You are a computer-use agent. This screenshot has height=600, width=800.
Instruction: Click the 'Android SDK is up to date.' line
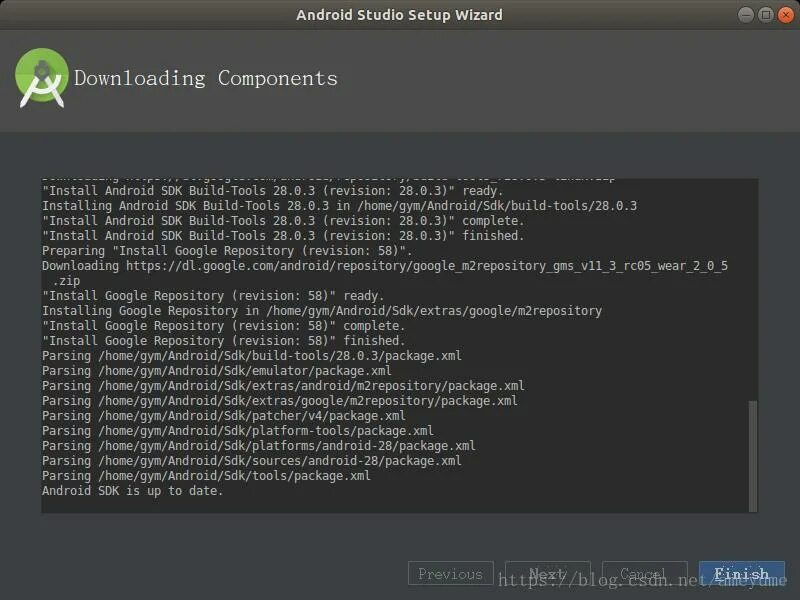(133, 491)
